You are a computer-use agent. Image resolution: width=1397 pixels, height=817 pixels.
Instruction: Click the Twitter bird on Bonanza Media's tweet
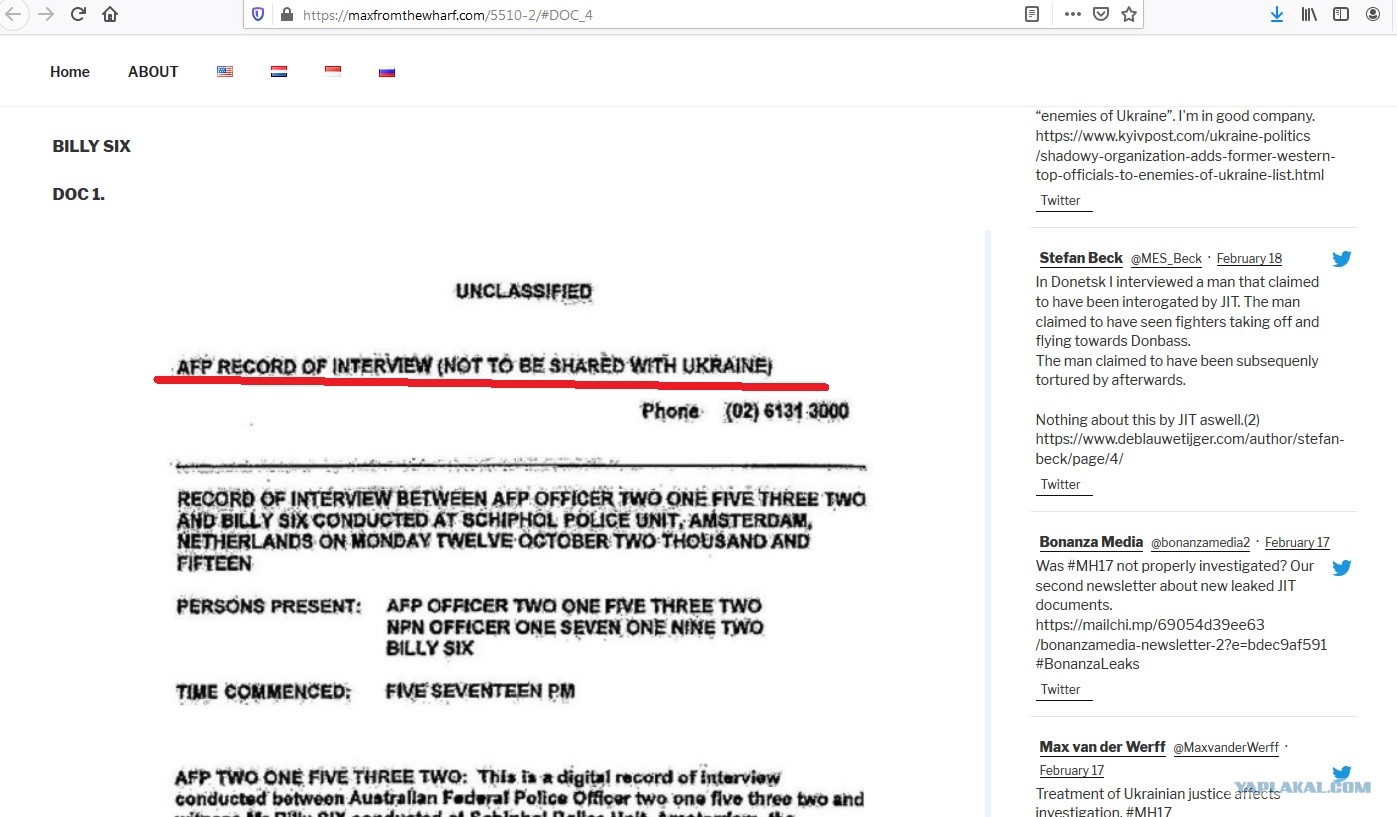pos(1342,567)
